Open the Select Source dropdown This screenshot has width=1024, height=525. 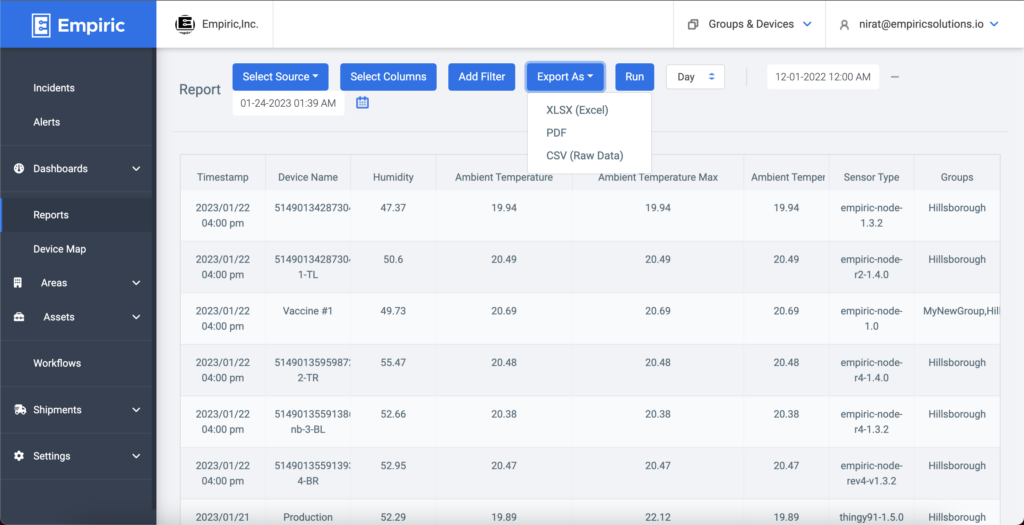280,76
